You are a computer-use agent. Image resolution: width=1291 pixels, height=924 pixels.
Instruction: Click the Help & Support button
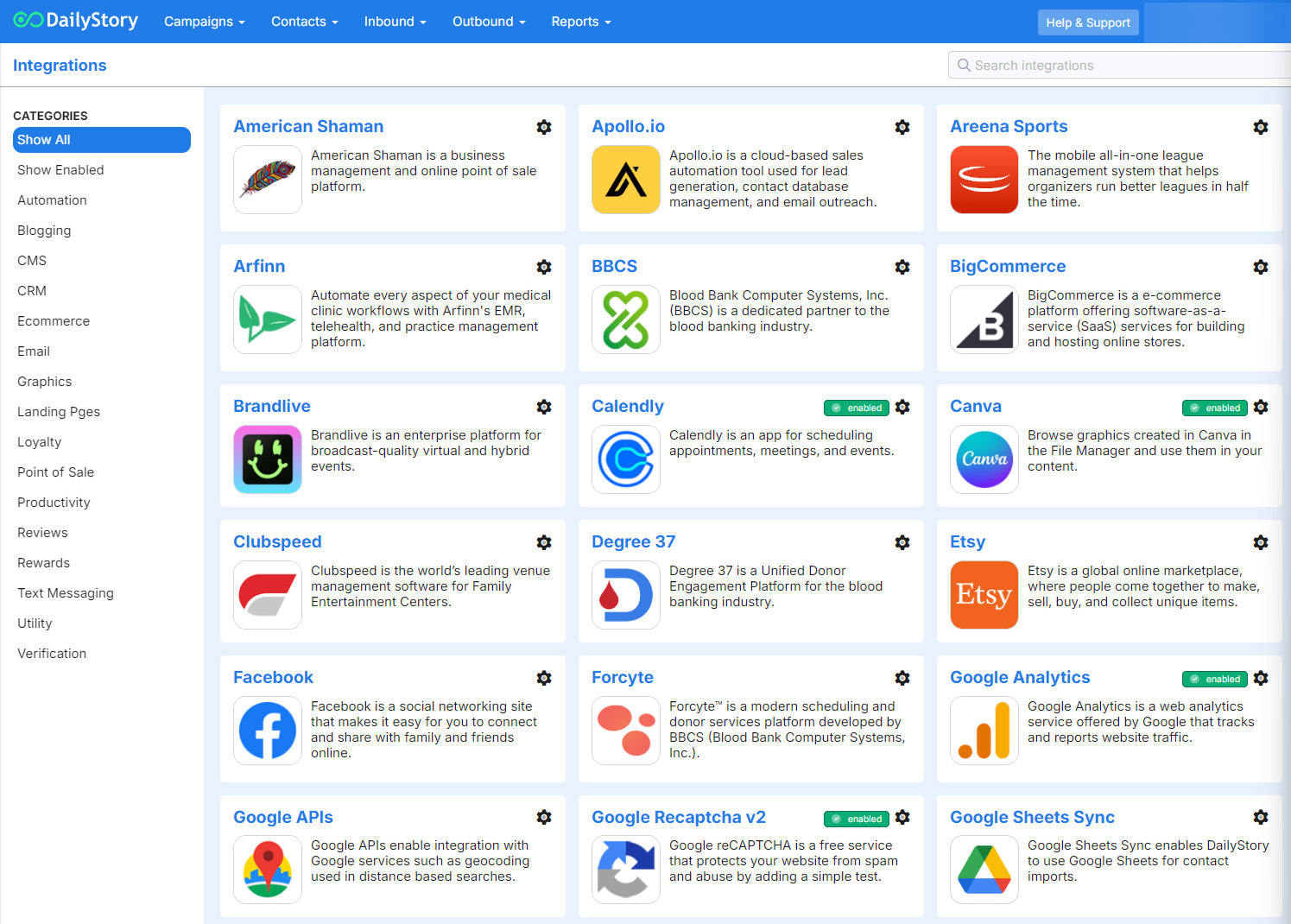pyautogui.click(x=1088, y=22)
